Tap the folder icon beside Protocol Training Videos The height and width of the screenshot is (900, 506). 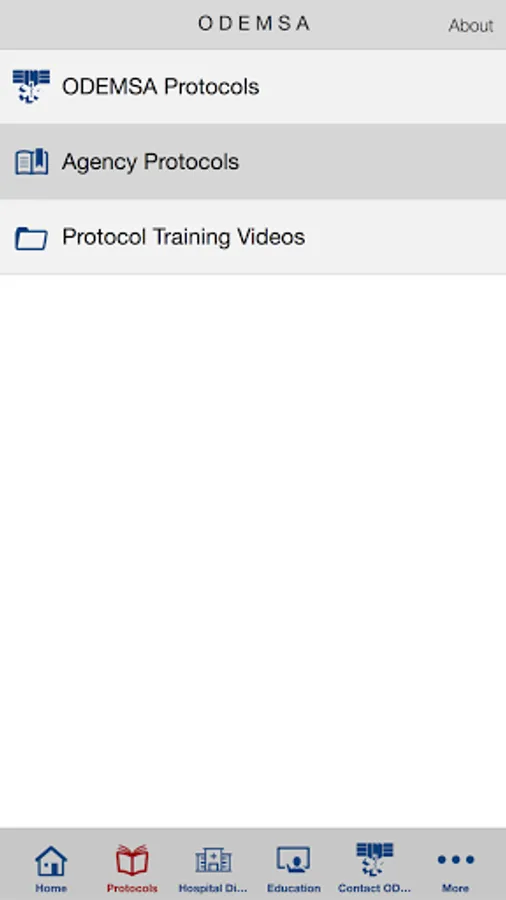[x=31, y=238]
